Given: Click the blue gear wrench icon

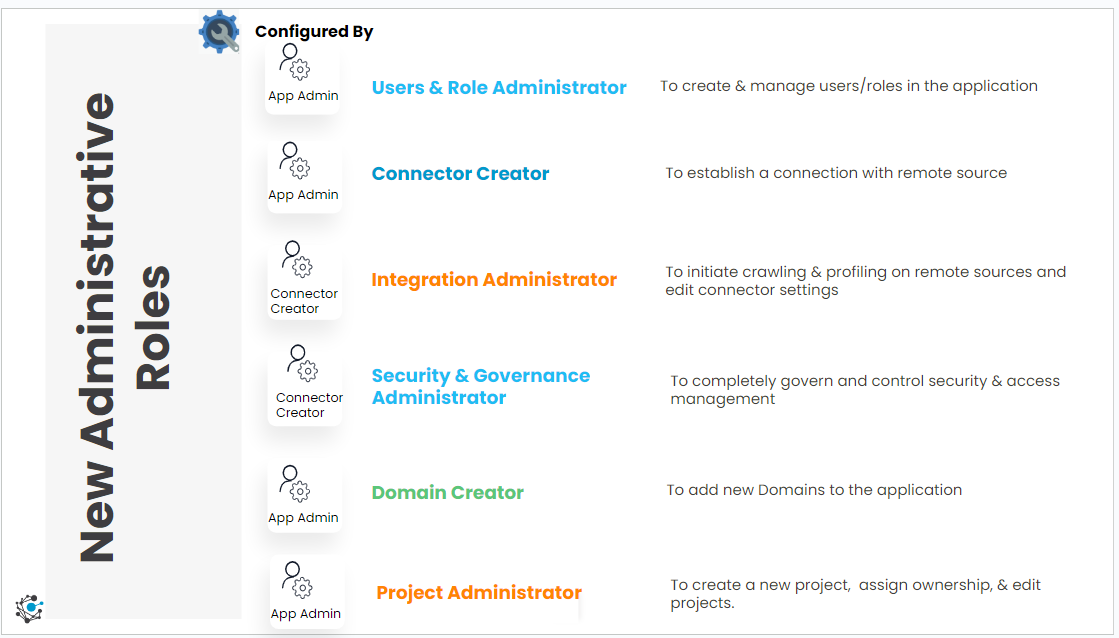Looking at the screenshot, I should click(219, 32).
